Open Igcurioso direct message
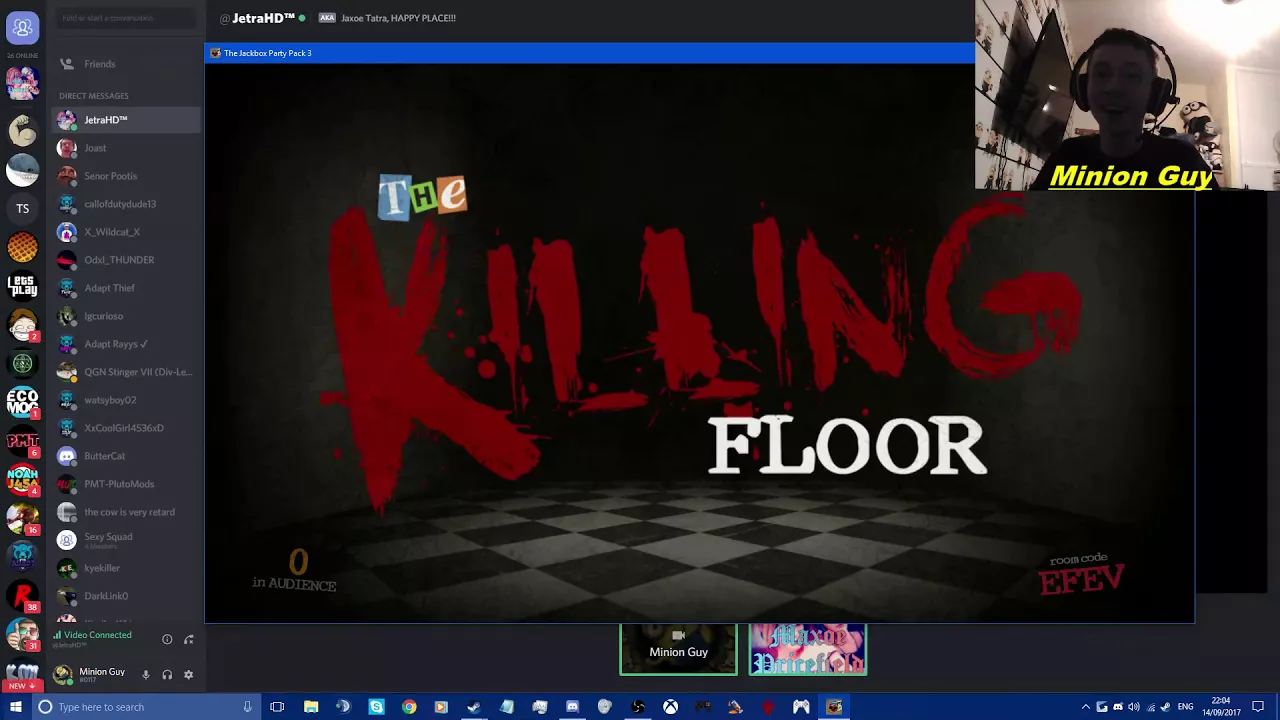The width and height of the screenshot is (1280, 720). coord(126,316)
